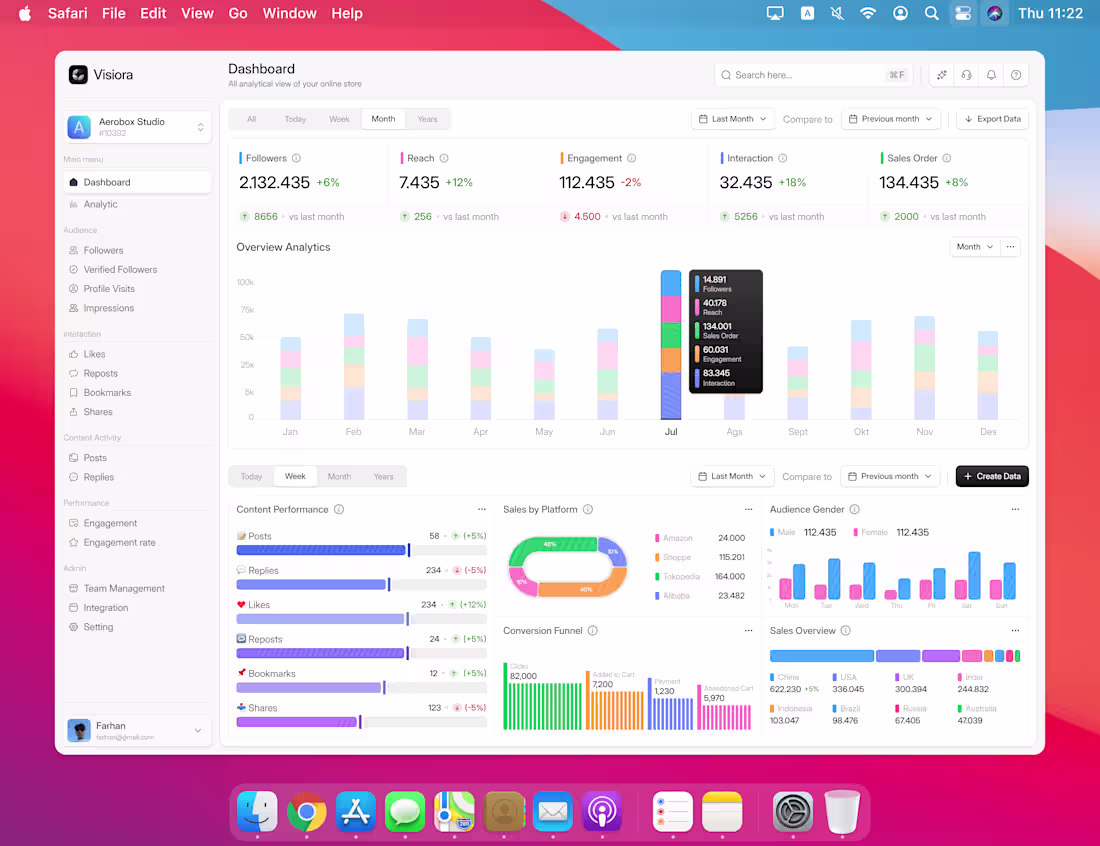This screenshot has width=1100, height=846.
Task: Click the notification bell icon
Action: coord(991,75)
